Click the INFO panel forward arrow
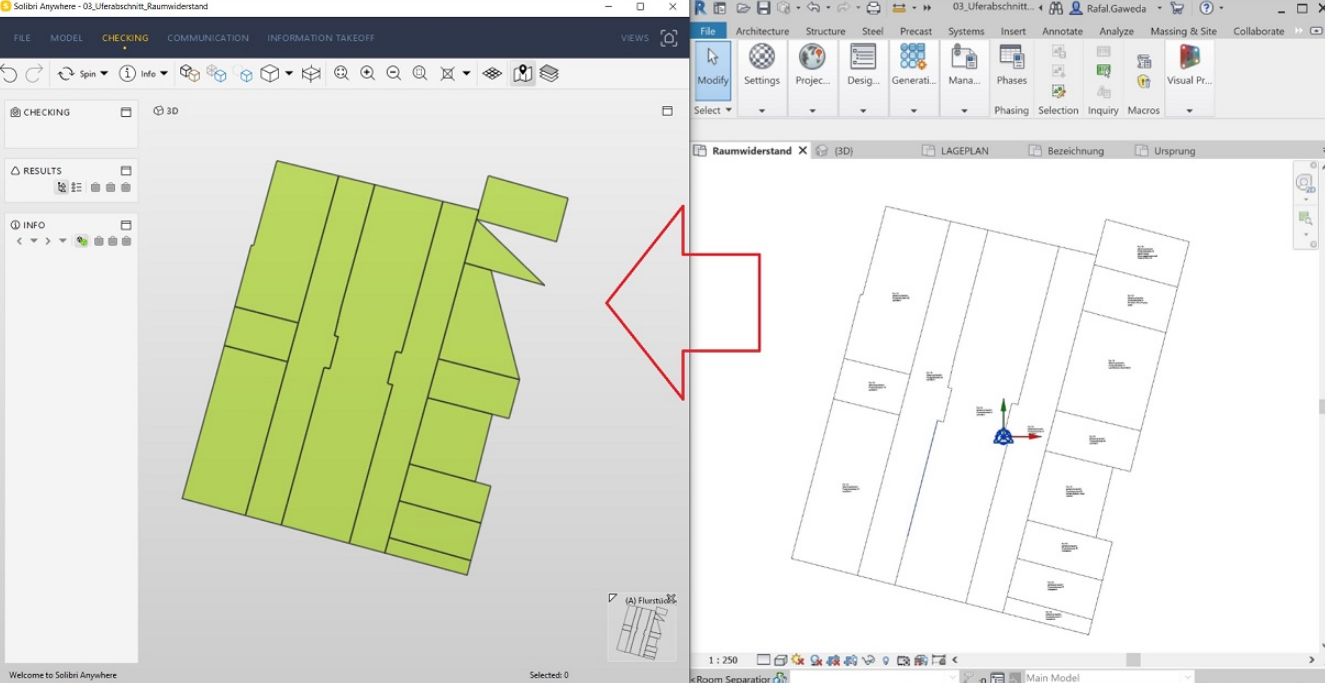The image size is (1325, 683). (x=47, y=241)
